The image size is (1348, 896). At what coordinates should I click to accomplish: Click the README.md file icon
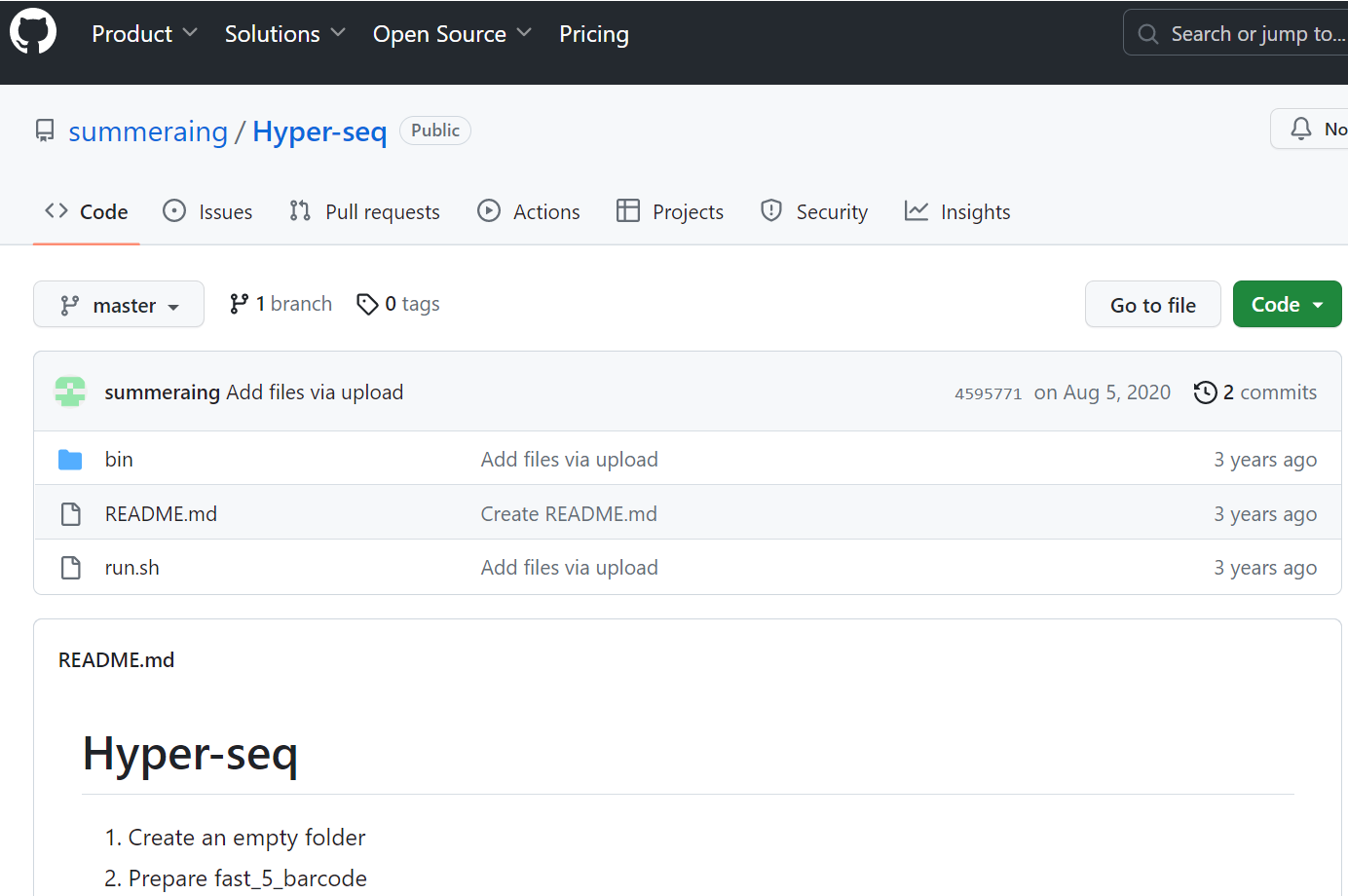pyautogui.click(x=71, y=514)
